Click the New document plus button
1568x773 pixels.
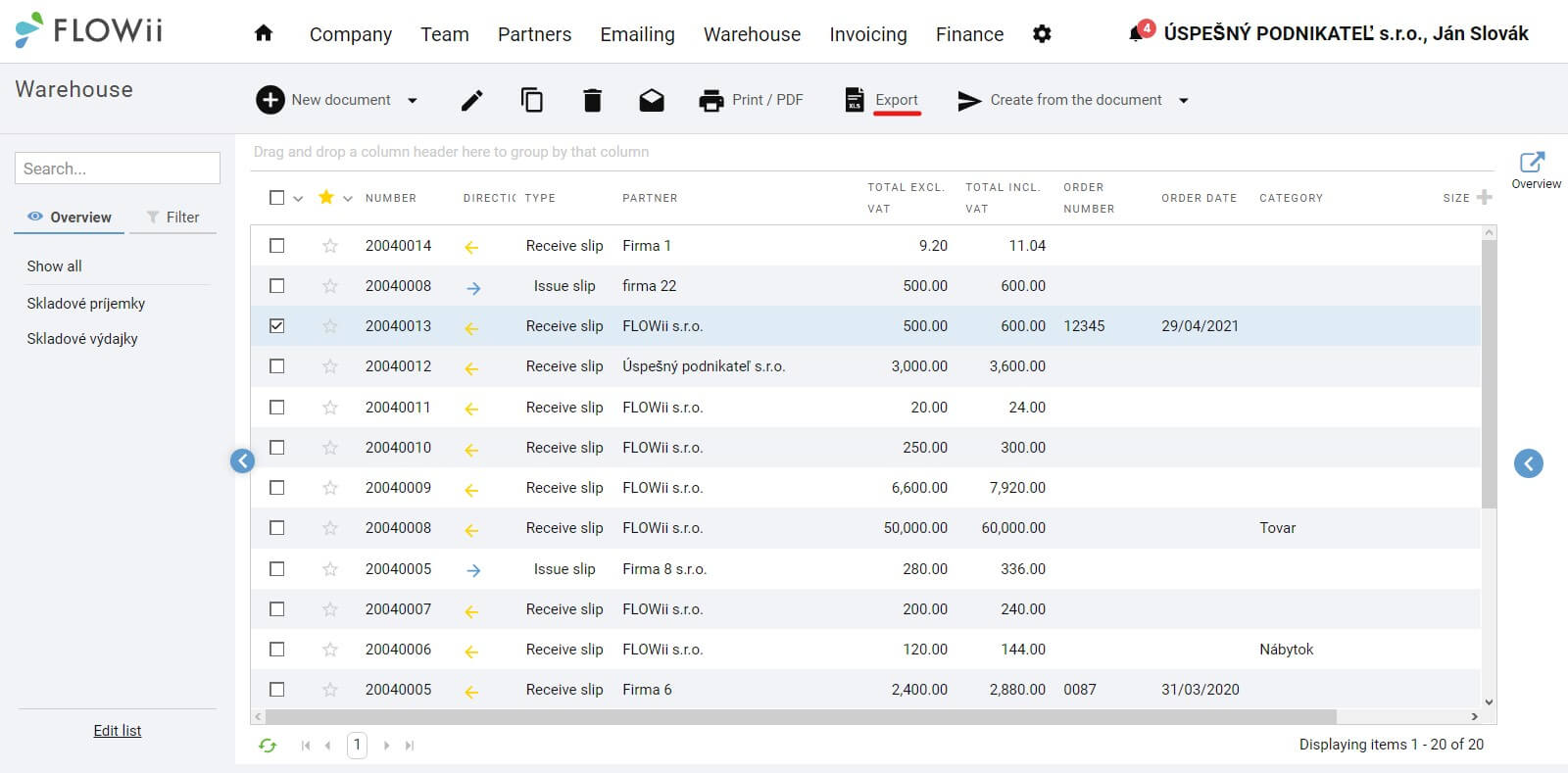[322, 100]
